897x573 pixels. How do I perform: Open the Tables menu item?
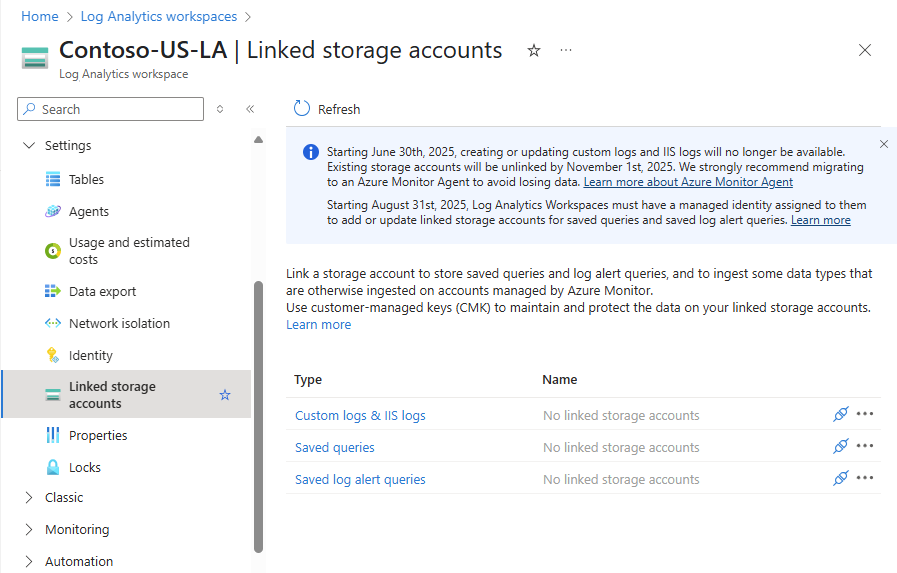(x=86, y=179)
